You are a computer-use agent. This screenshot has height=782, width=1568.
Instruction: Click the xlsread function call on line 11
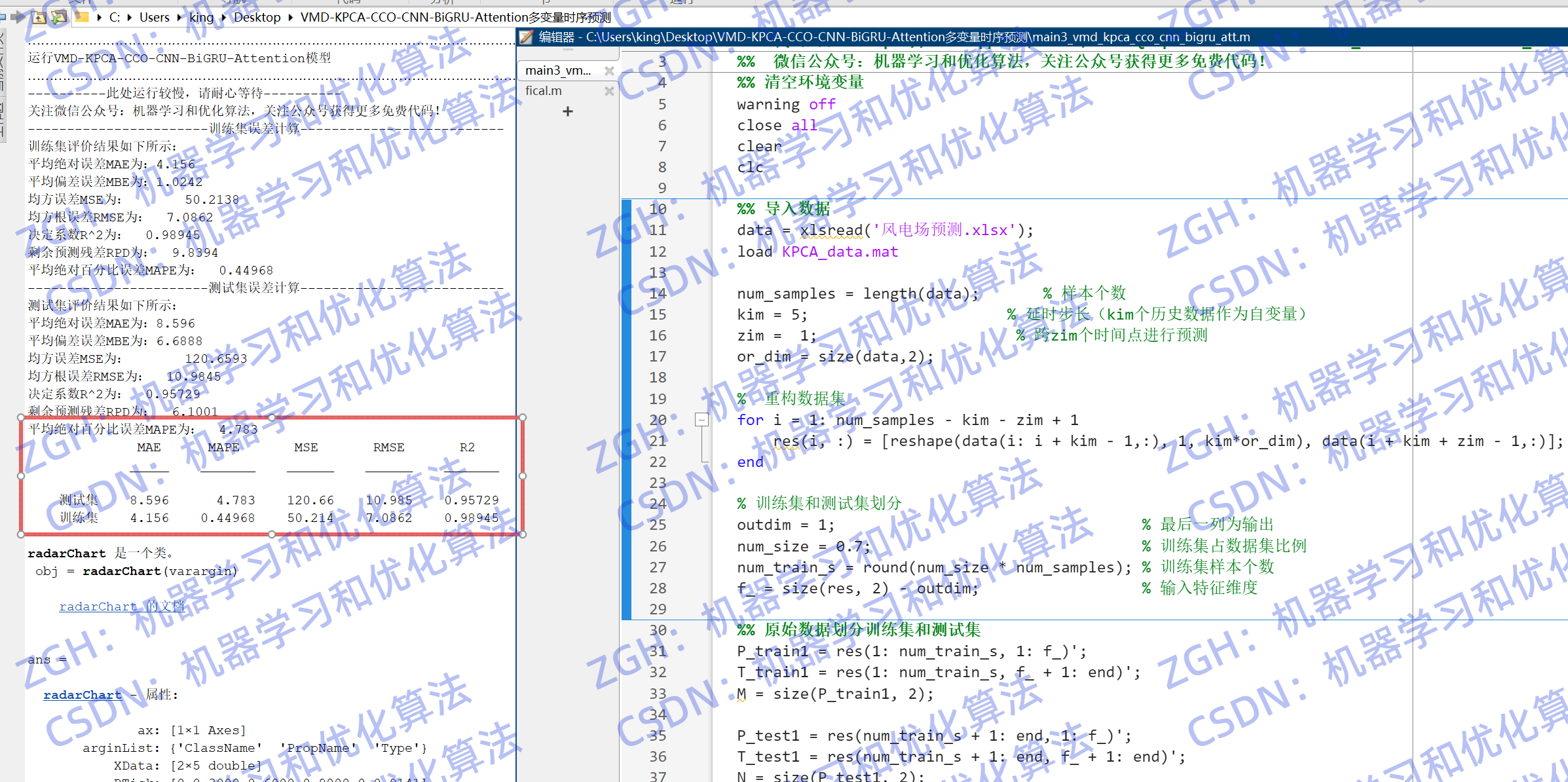pos(831,231)
